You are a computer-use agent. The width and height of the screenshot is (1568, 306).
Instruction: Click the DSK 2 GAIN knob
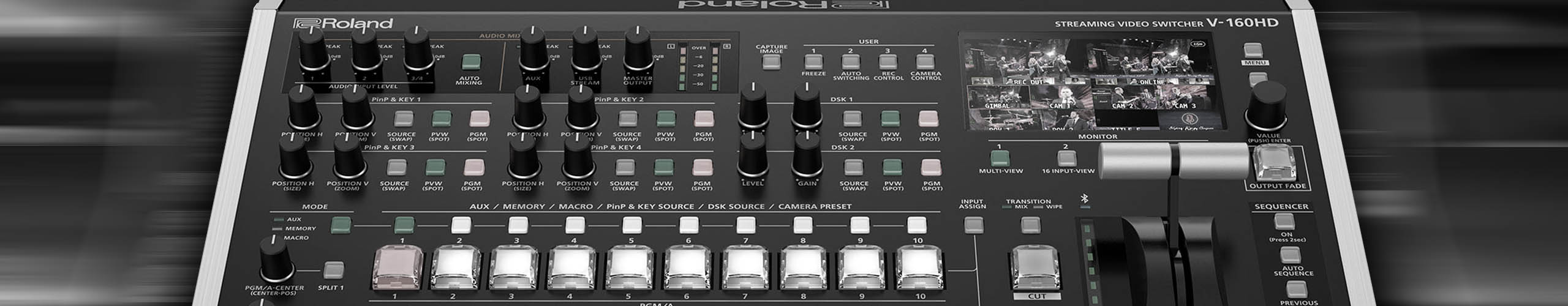pos(807,157)
